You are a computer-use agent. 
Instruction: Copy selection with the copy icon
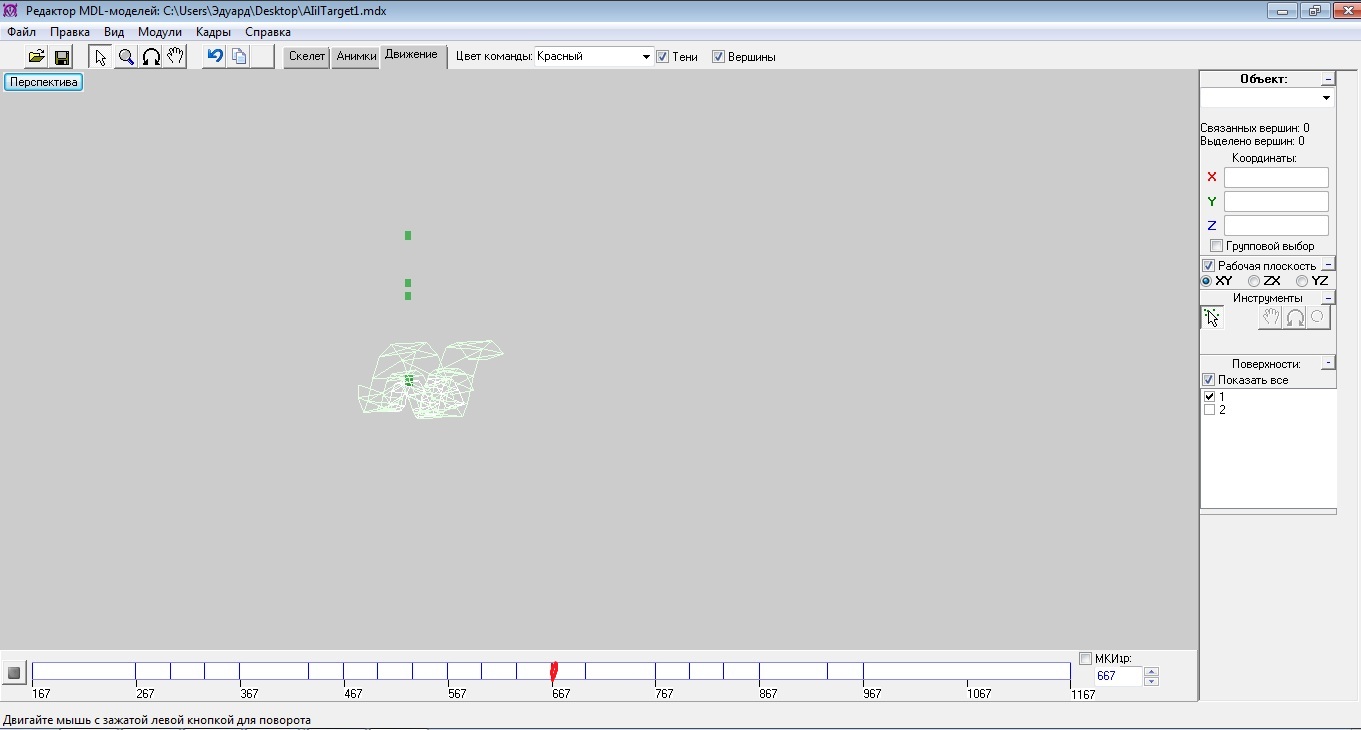point(239,57)
